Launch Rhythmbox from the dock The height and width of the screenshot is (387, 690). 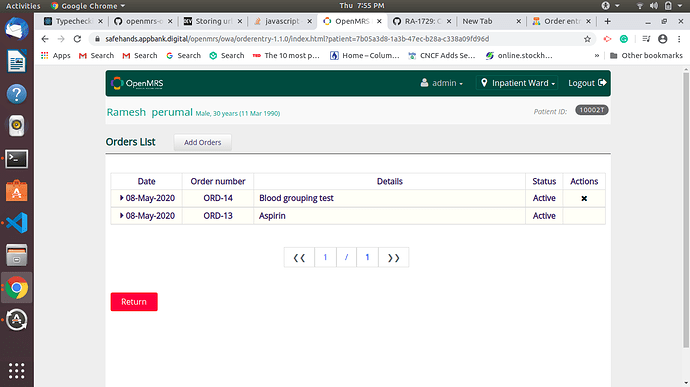pos(17,125)
